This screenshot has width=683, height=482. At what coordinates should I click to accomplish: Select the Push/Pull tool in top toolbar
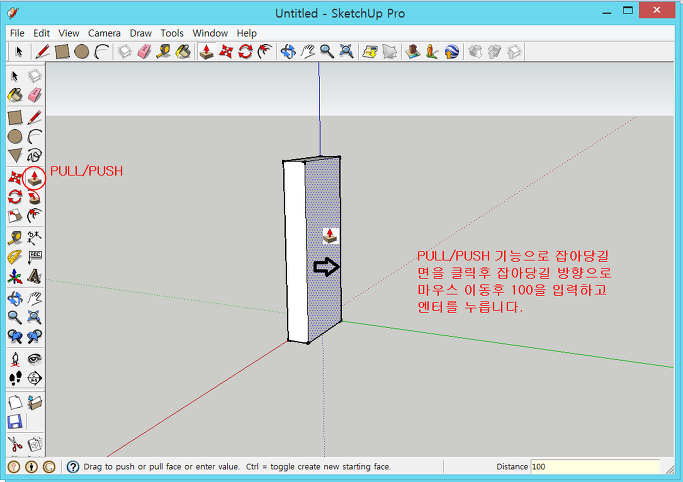206,51
